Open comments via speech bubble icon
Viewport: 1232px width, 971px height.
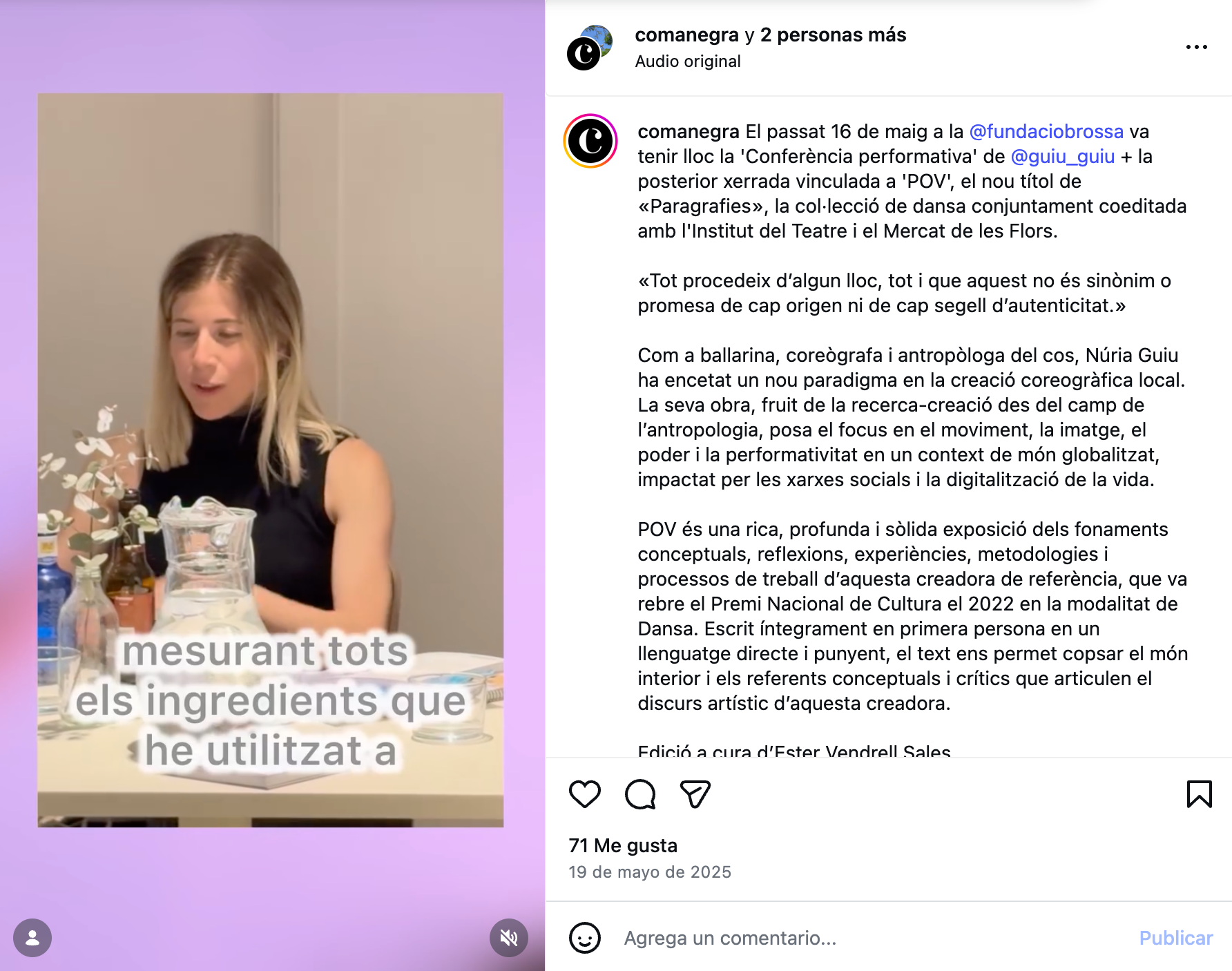pos(640,794)
